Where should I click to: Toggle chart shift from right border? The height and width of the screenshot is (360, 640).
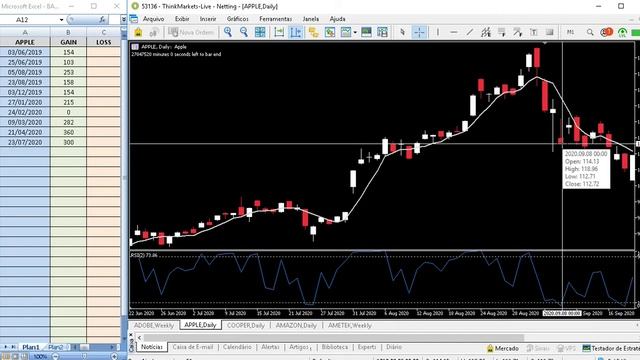point(296,32)
